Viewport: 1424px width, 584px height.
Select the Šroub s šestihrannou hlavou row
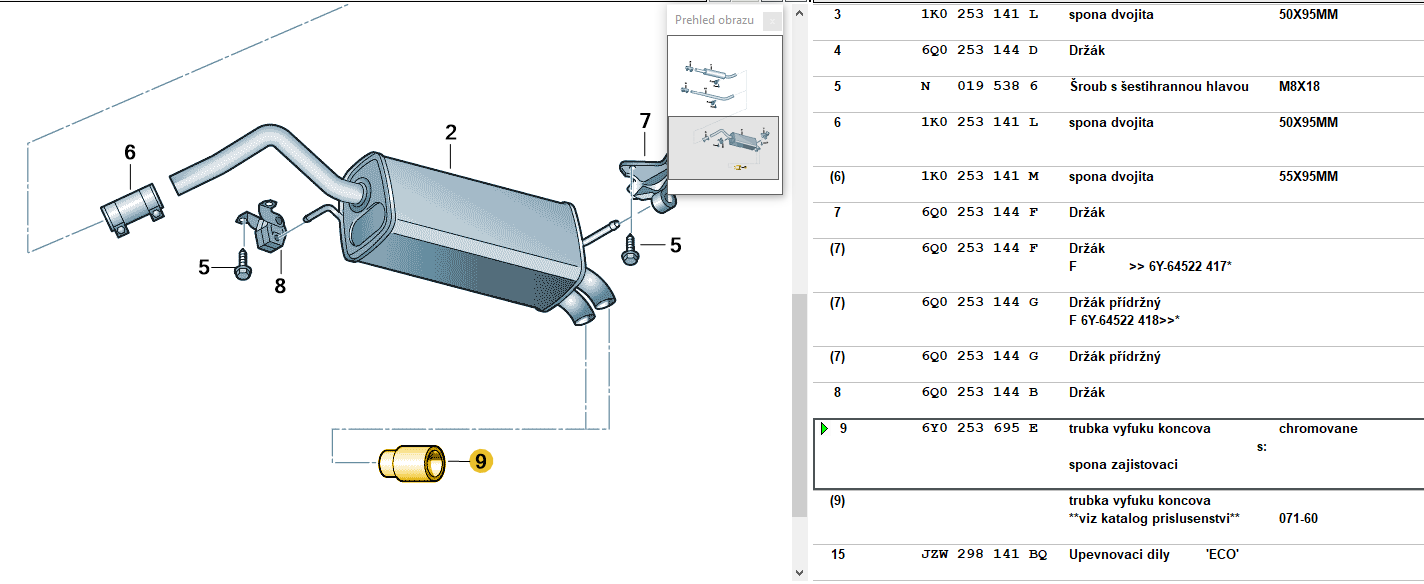tap(1158, 87)
